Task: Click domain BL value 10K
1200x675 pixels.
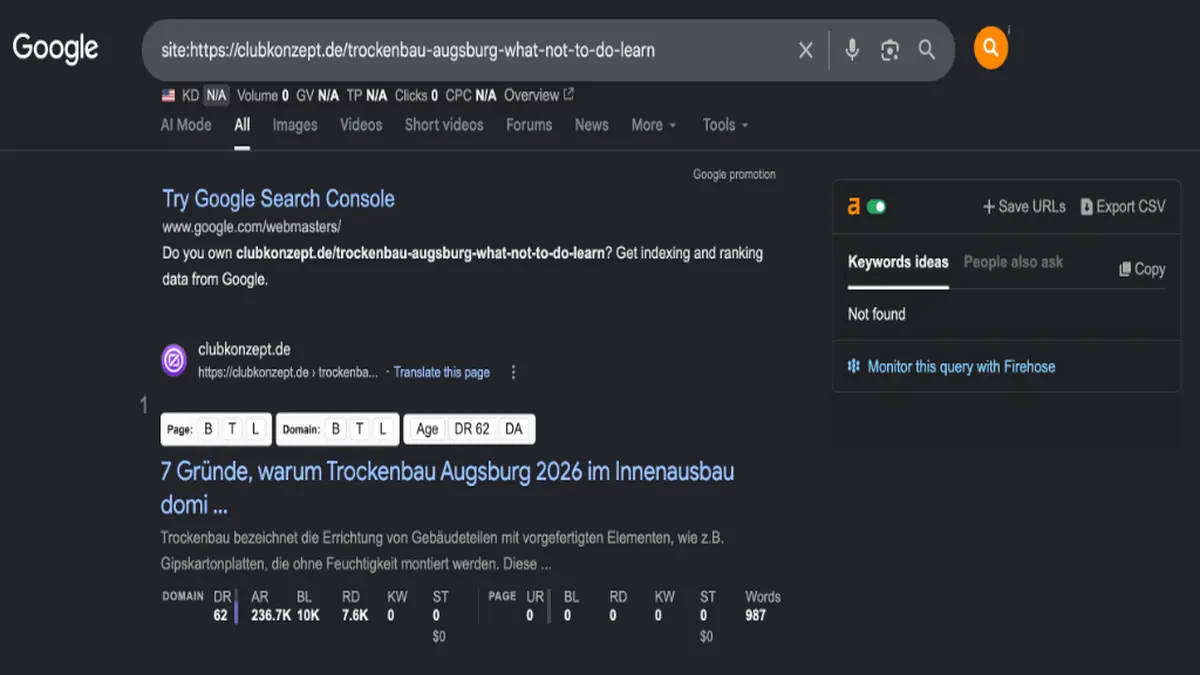Action: tap(308, 616)
